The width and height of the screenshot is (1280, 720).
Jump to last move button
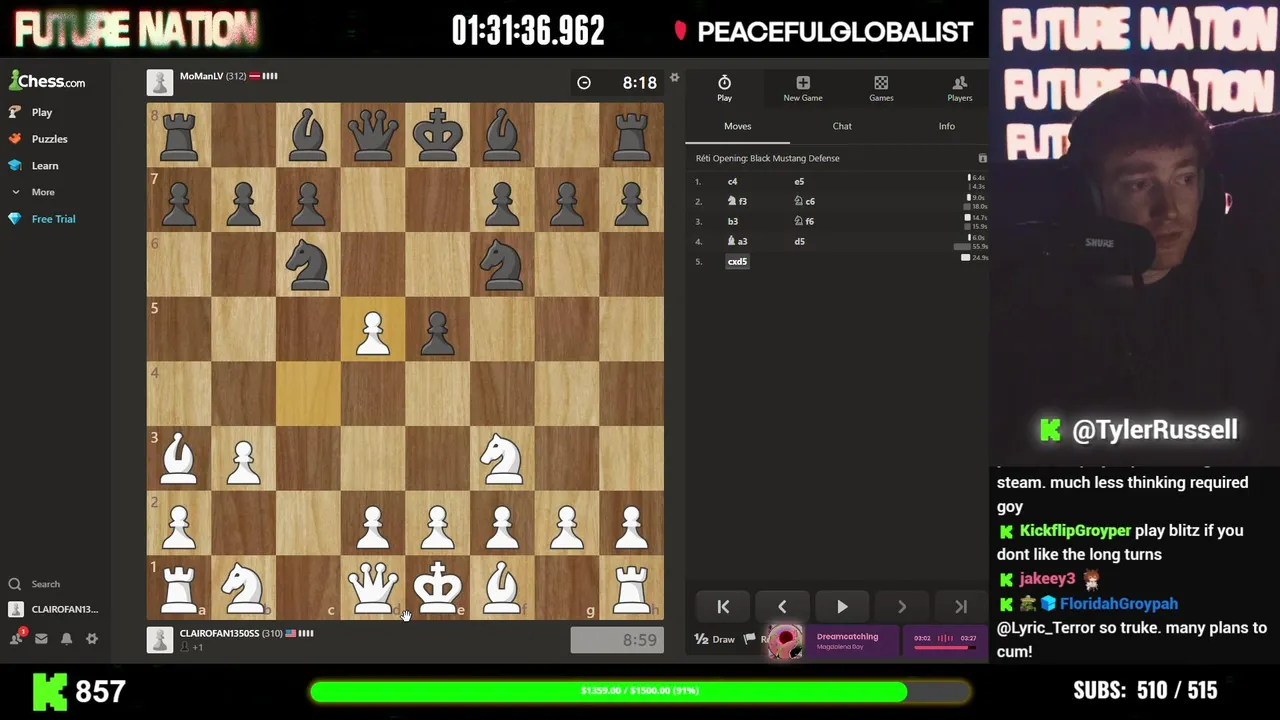click(960, 607)
